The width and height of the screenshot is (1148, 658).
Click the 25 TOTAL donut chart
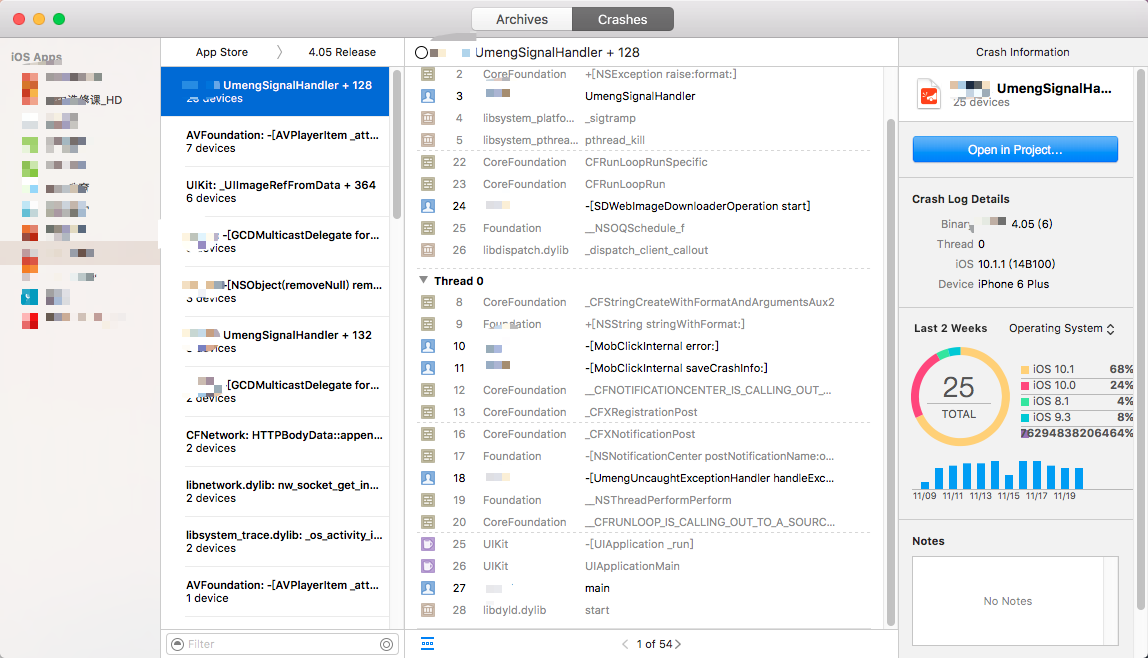pos(959,396)
